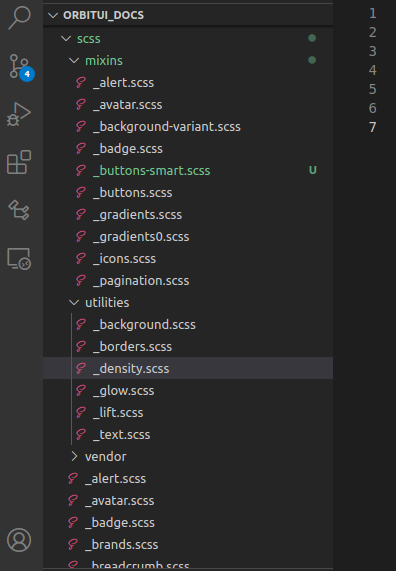Open the Extensions view
Viewport: 396px width, 571px height.
click(19, 162)
